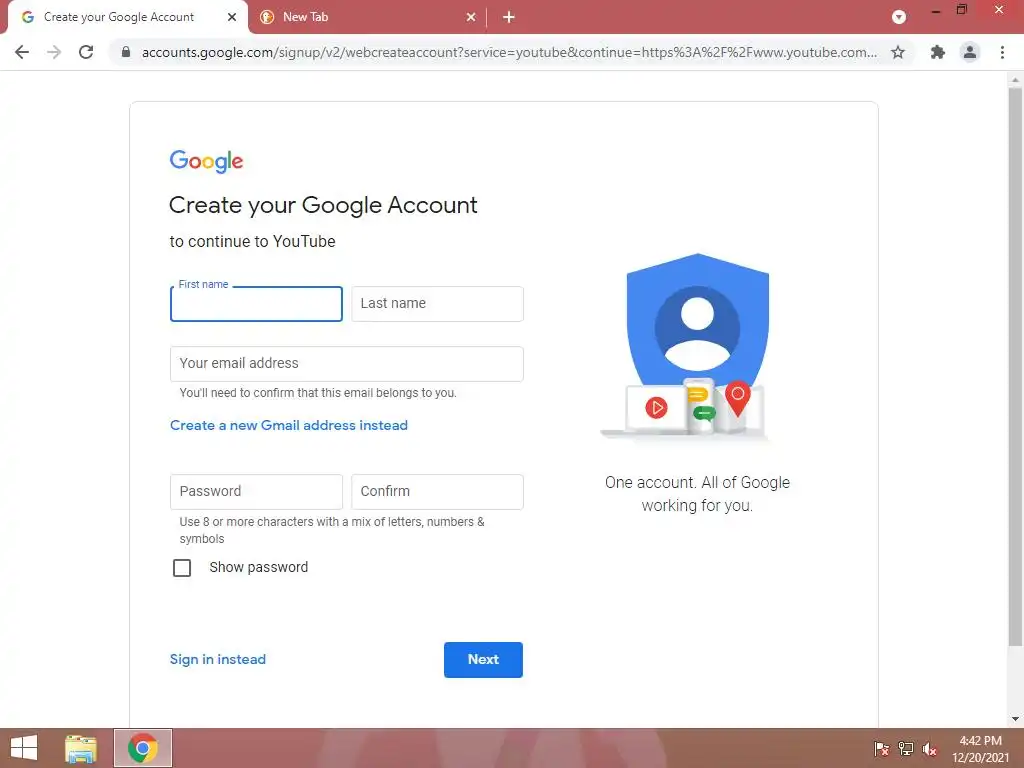Click the address bar URL
Viewport: 1024px width, 768px height.
[x=509, y=52]
